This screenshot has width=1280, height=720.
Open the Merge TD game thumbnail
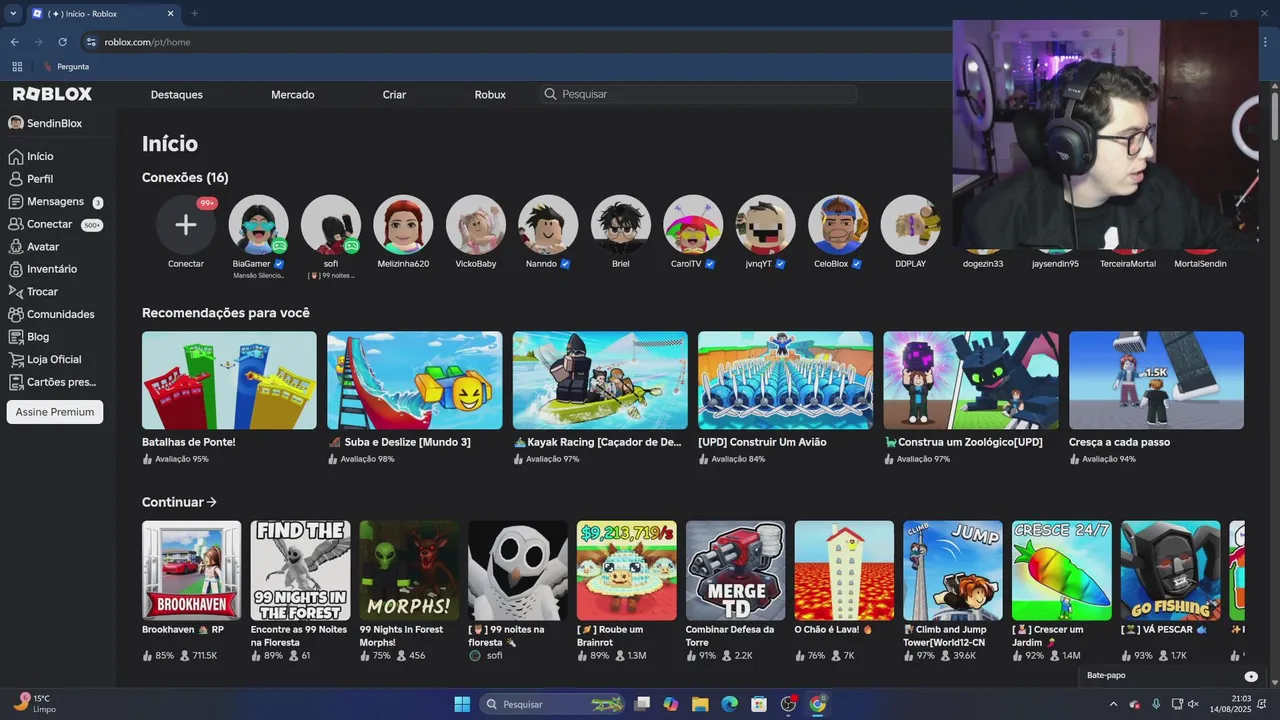[x=735, y=570]
